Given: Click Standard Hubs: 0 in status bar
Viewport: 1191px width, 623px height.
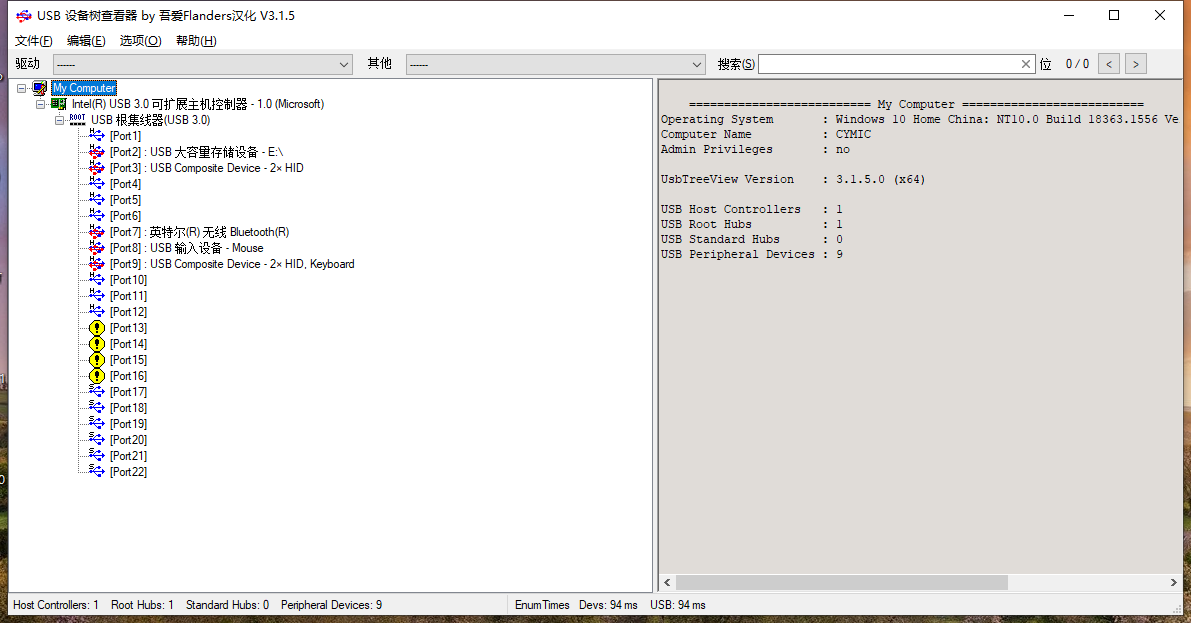Looking at the screenshot, I should click(227, 605).
